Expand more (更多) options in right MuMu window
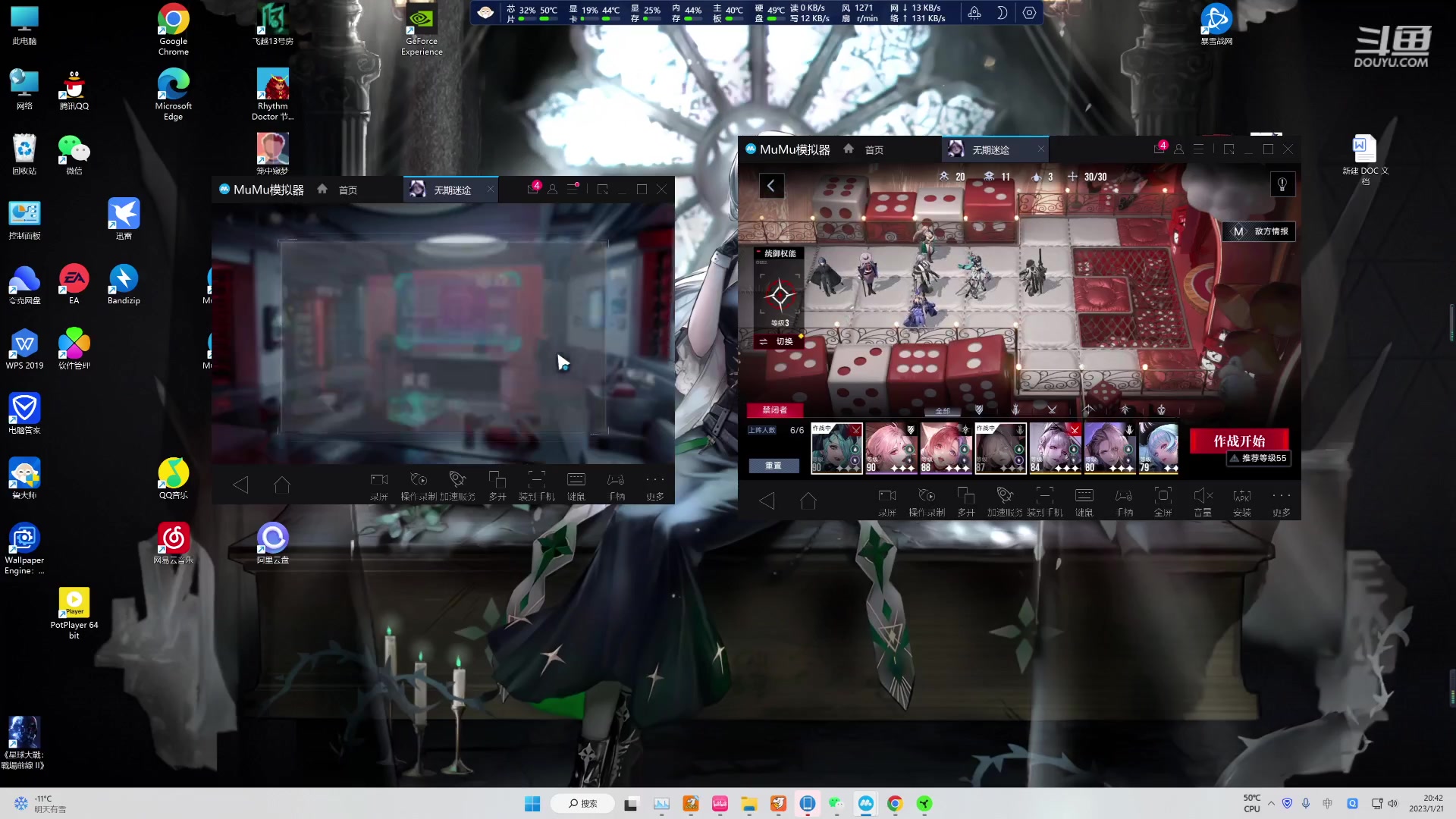The height and width of the screenshot is (819, 1456). pyautogui.click(x=1282, y=502)
